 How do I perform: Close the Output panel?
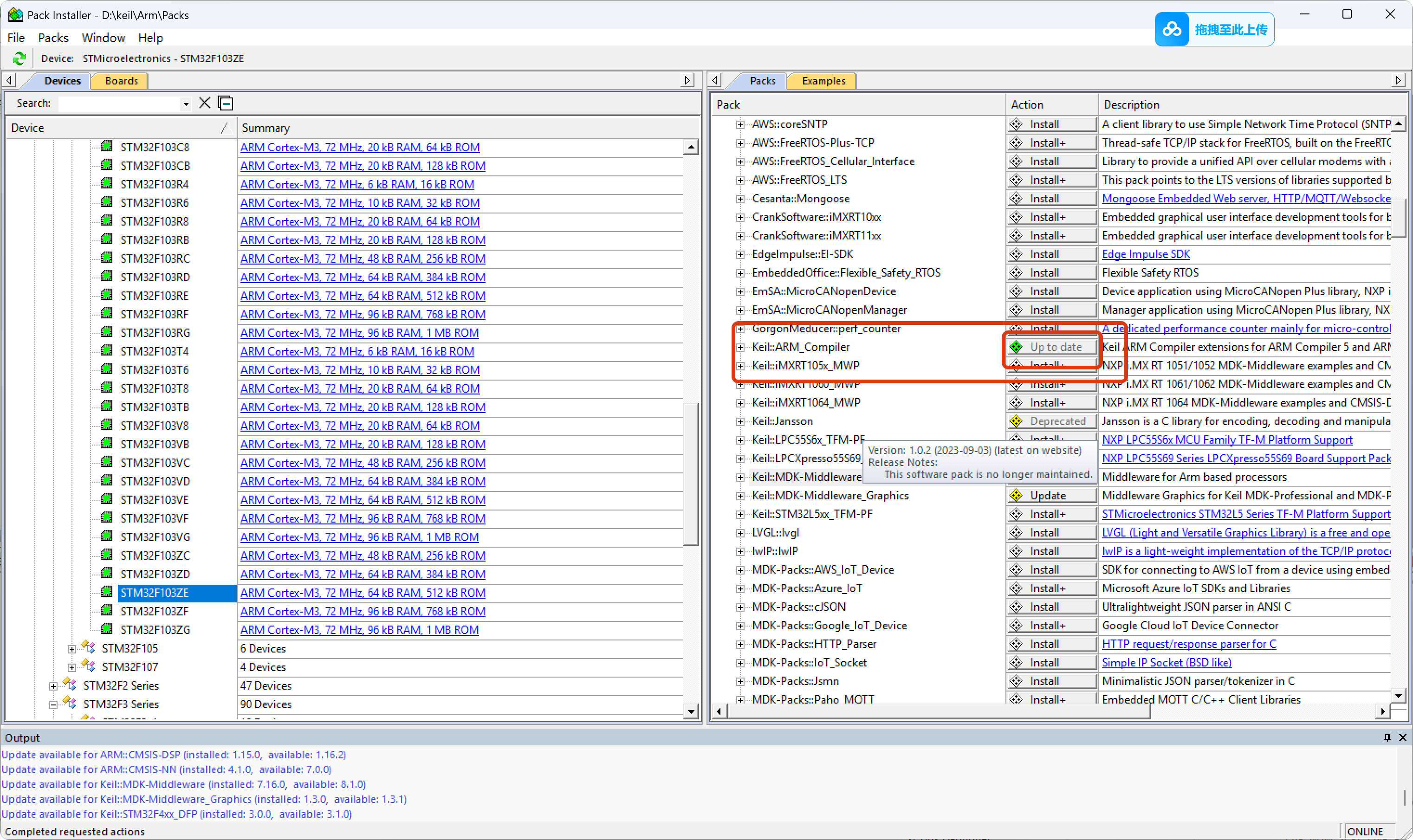[x=1402, y=737]
